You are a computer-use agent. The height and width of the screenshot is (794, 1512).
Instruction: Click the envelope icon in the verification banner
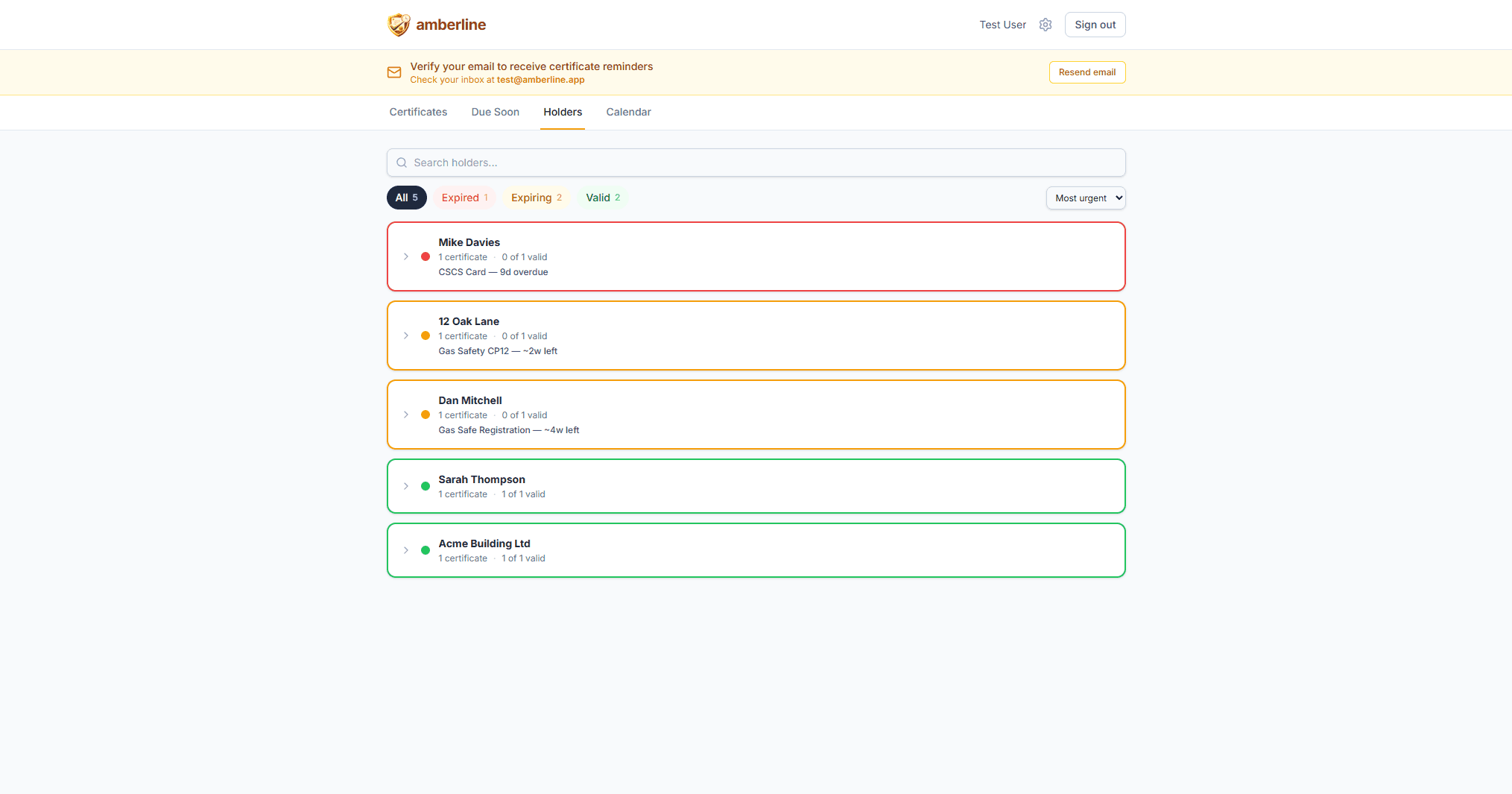point(394,72)
